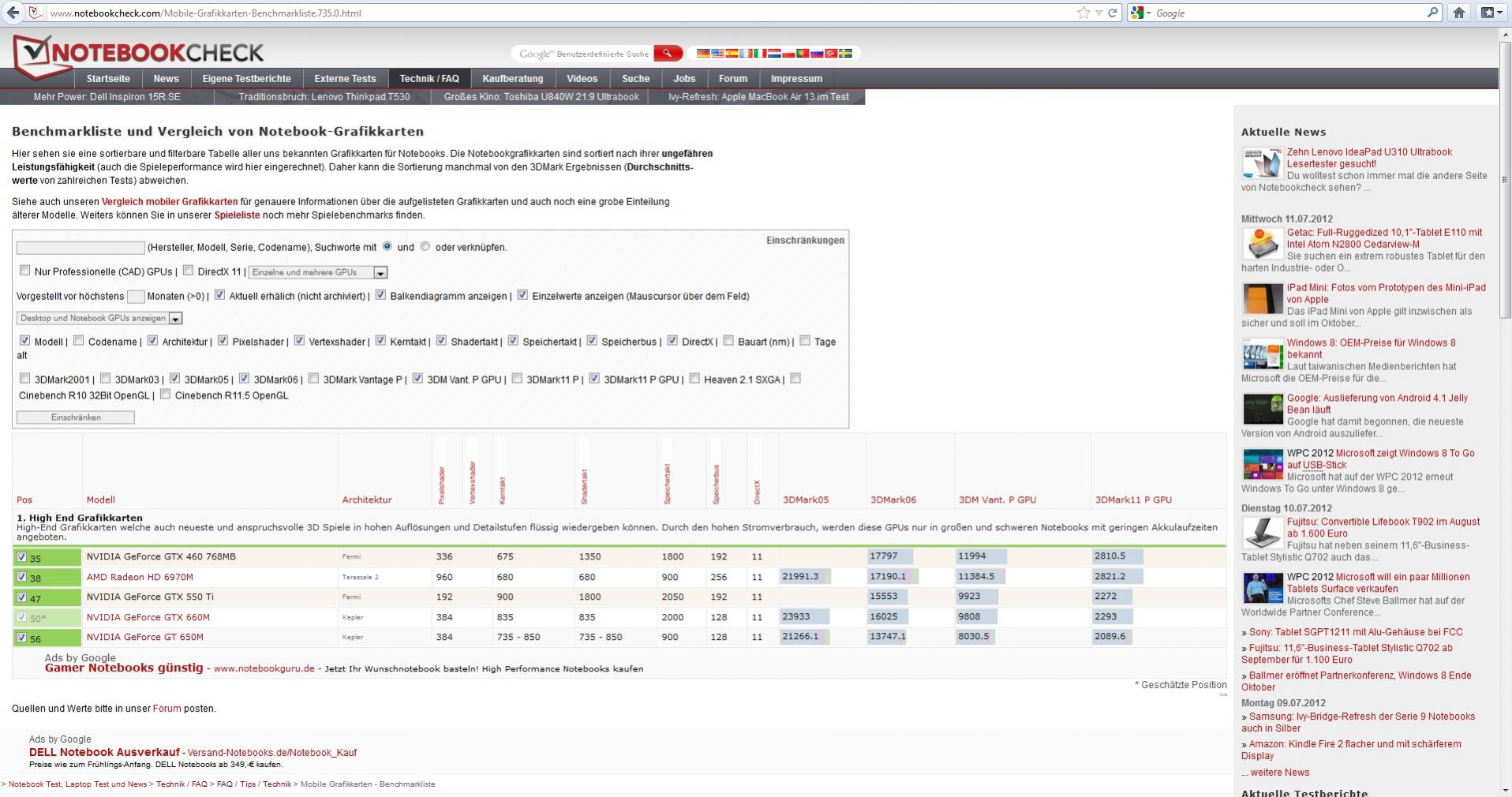
Task: Click the Monaten number input field
Action: (136, 297)
